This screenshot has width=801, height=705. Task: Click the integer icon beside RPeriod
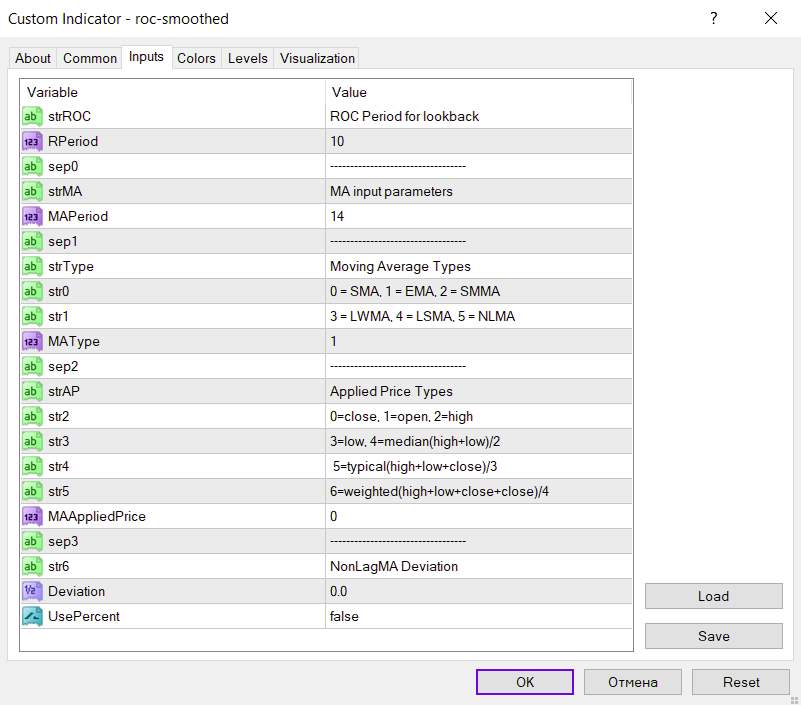(32, 142)
